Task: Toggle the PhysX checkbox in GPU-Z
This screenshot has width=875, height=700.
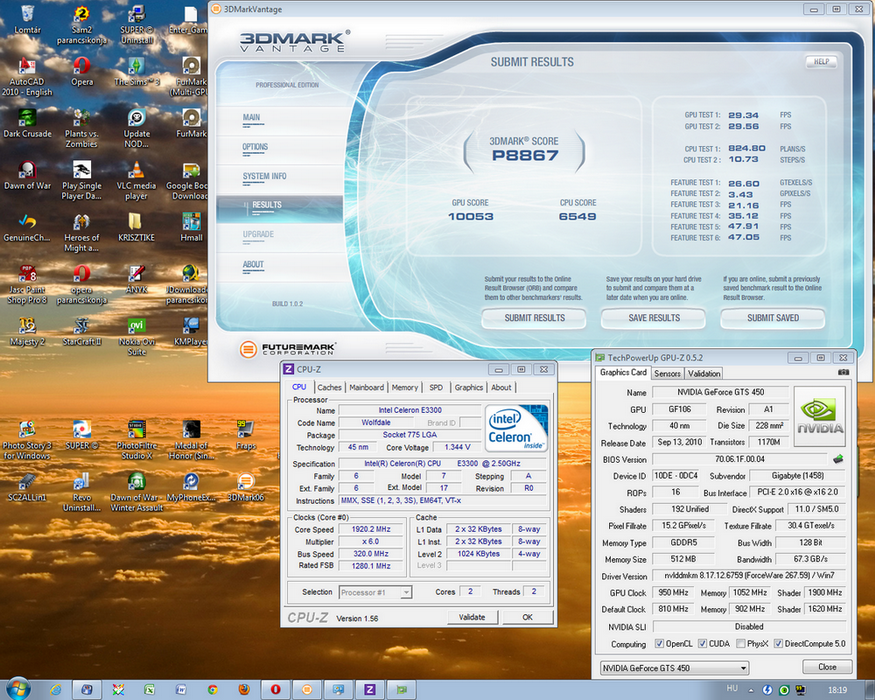Action: point(741,644)
